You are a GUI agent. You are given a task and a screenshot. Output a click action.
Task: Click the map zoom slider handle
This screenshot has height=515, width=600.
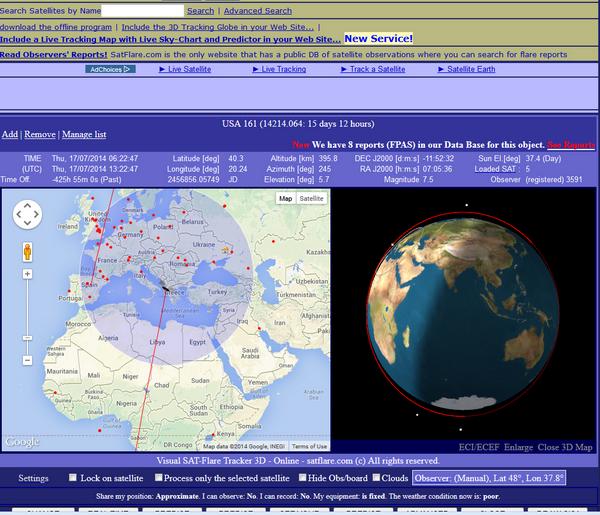[27, 338]
